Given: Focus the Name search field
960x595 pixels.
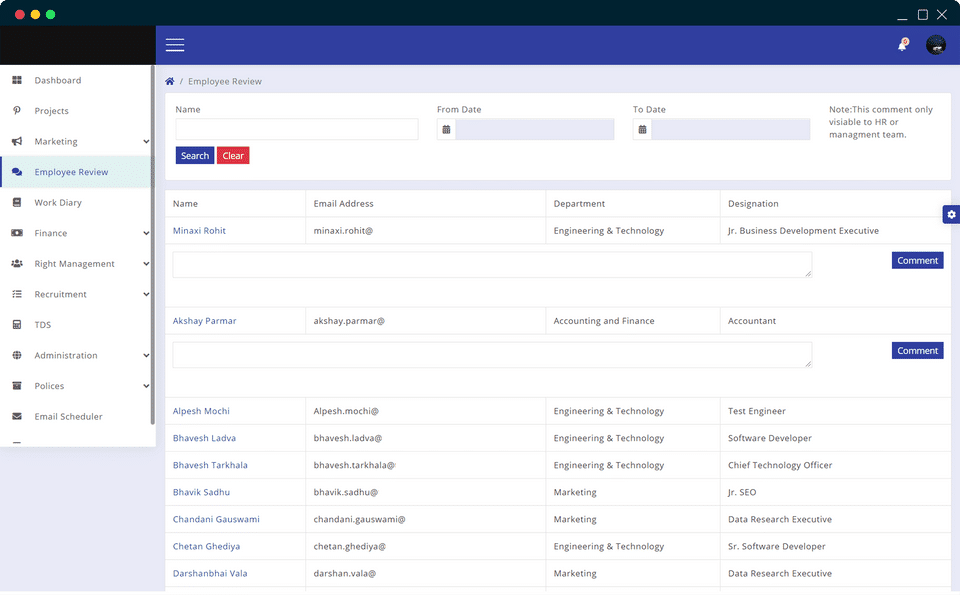Looking at the screenshot, I should pyautogui.click(x=297, y=129).
